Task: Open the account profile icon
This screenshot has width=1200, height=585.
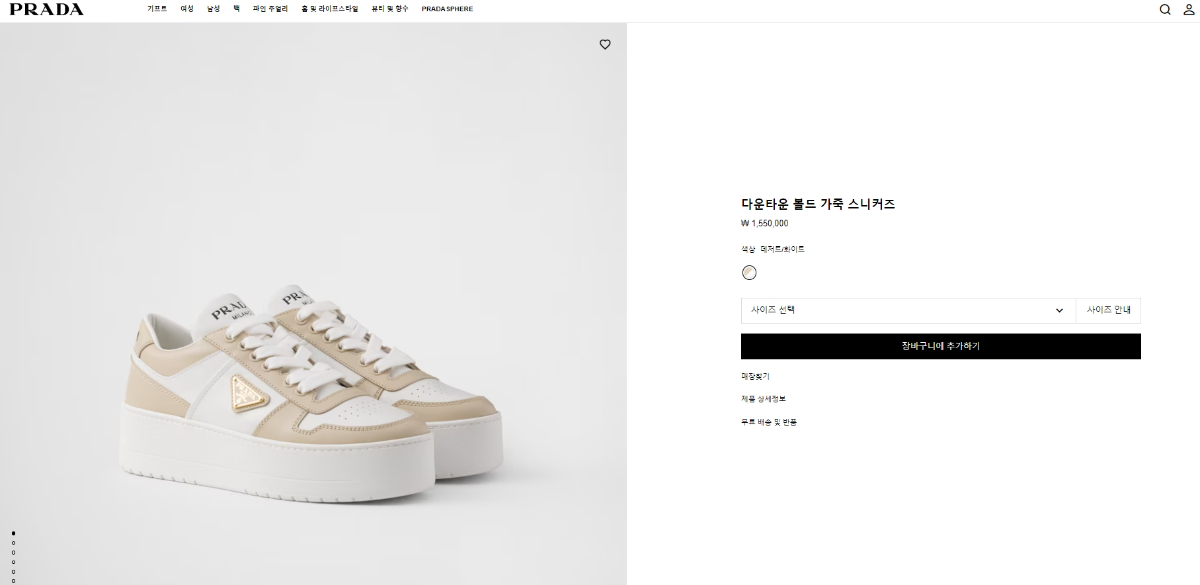Action: pyautogui.click(x=1189, y=9)
